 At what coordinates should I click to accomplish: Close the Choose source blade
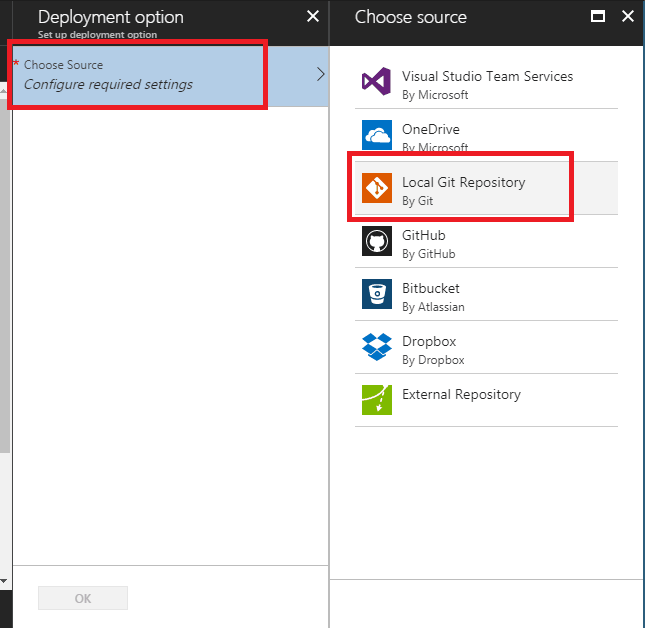click(x=627, y=17)
